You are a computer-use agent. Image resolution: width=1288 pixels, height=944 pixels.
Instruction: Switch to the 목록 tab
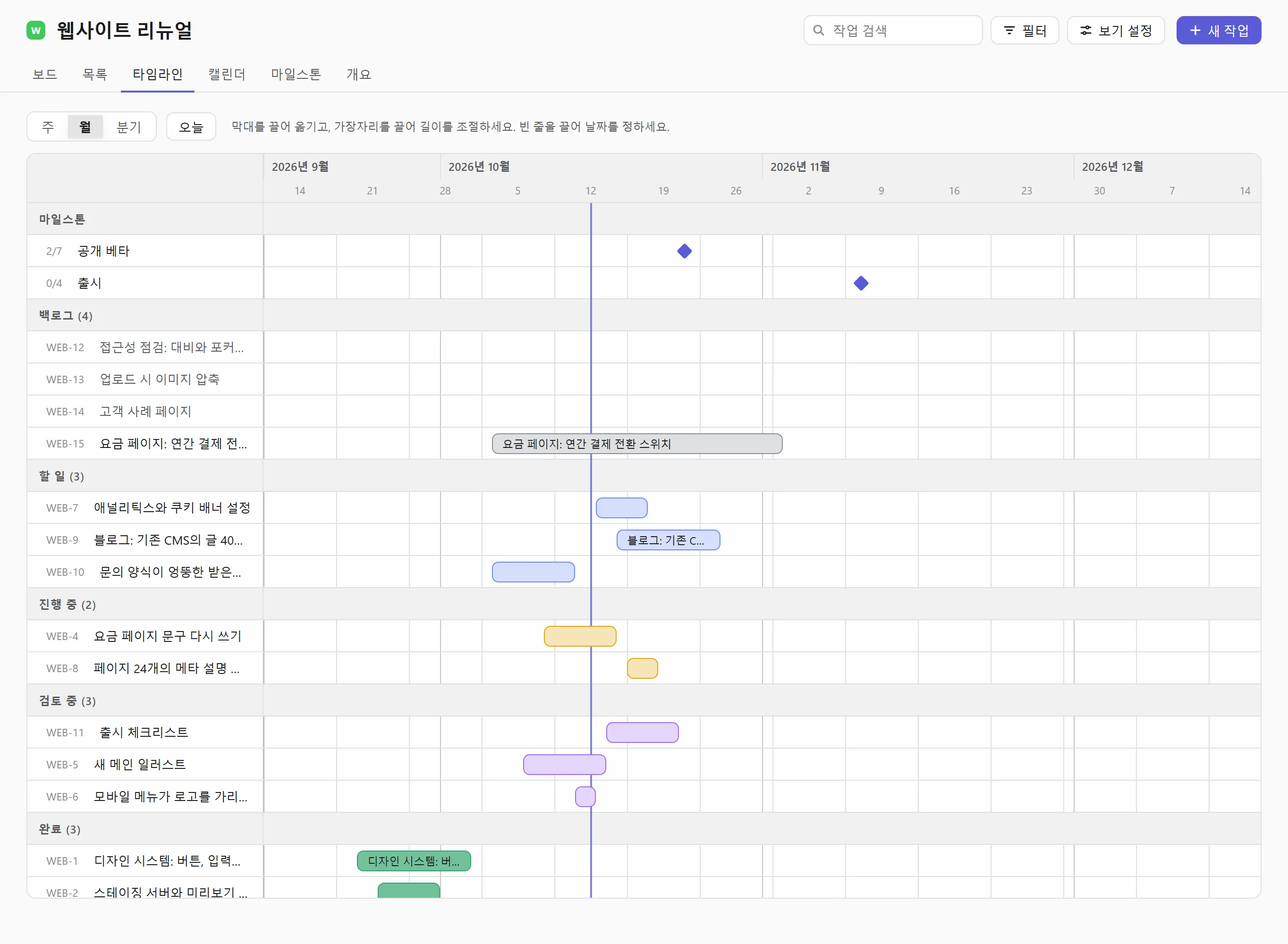pyautogui.click(x=95, y=74)
